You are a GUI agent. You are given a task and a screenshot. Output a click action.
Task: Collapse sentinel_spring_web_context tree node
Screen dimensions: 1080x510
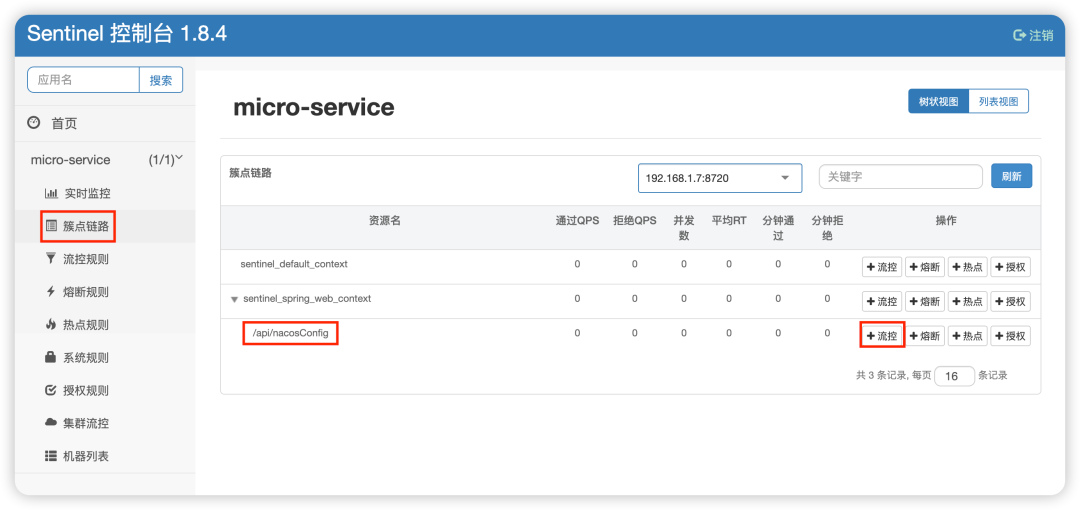tap(234, 300)
